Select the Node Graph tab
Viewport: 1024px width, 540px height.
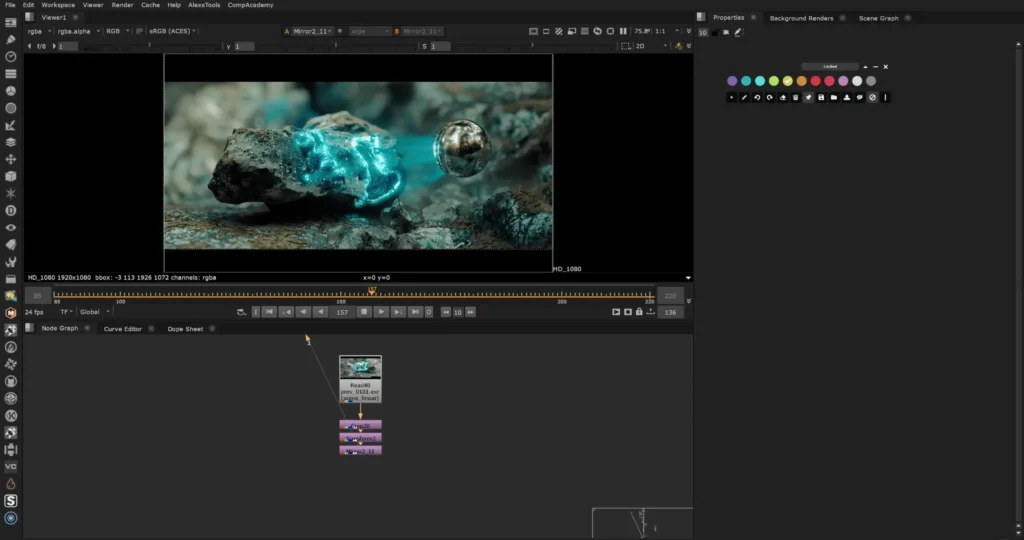pyautogui.click(x=59, y=328)
